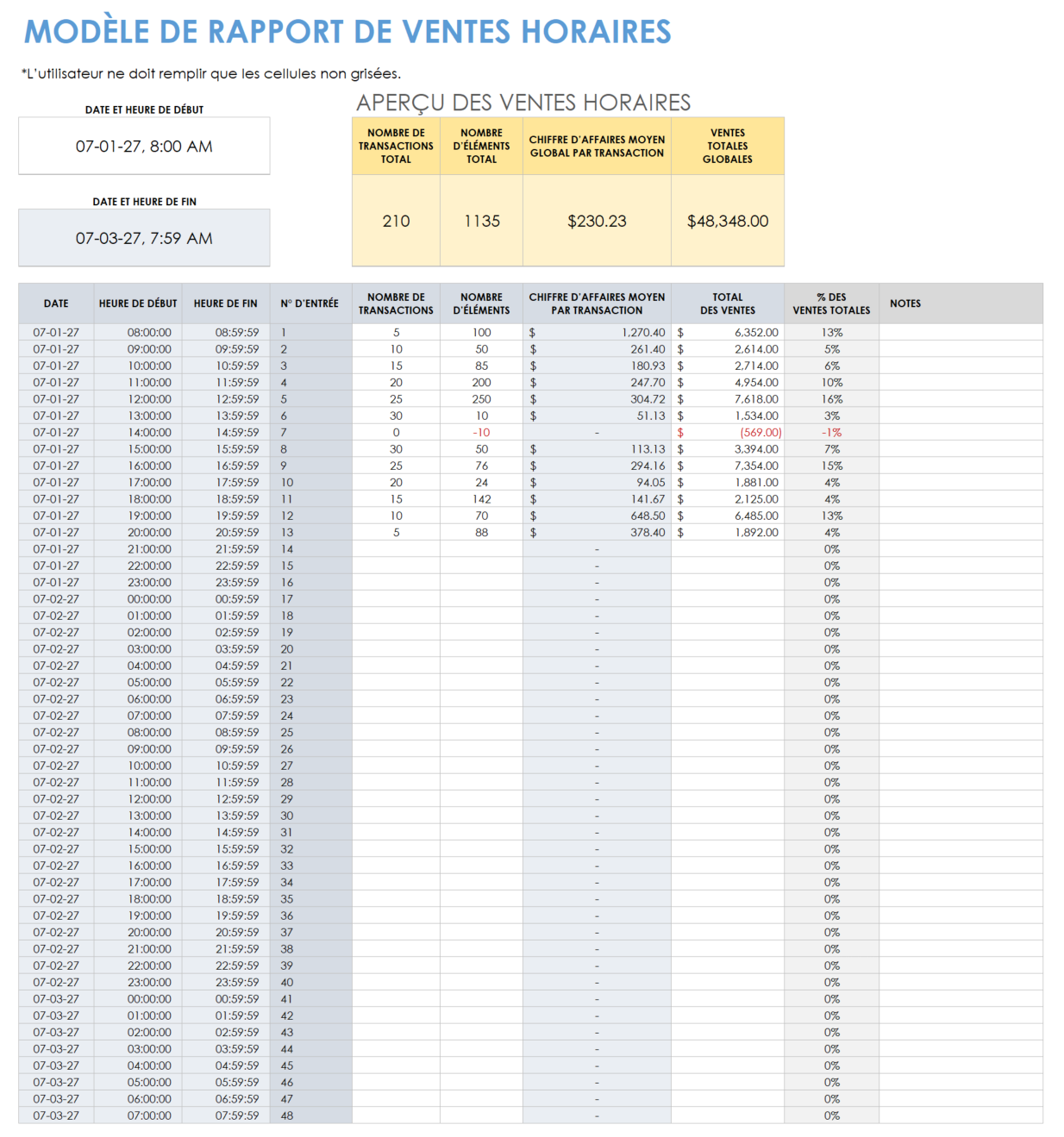This screenshot has height=1137, width=1064.
Task: Click the total sales cell $48,348.00
Action: 728,221
